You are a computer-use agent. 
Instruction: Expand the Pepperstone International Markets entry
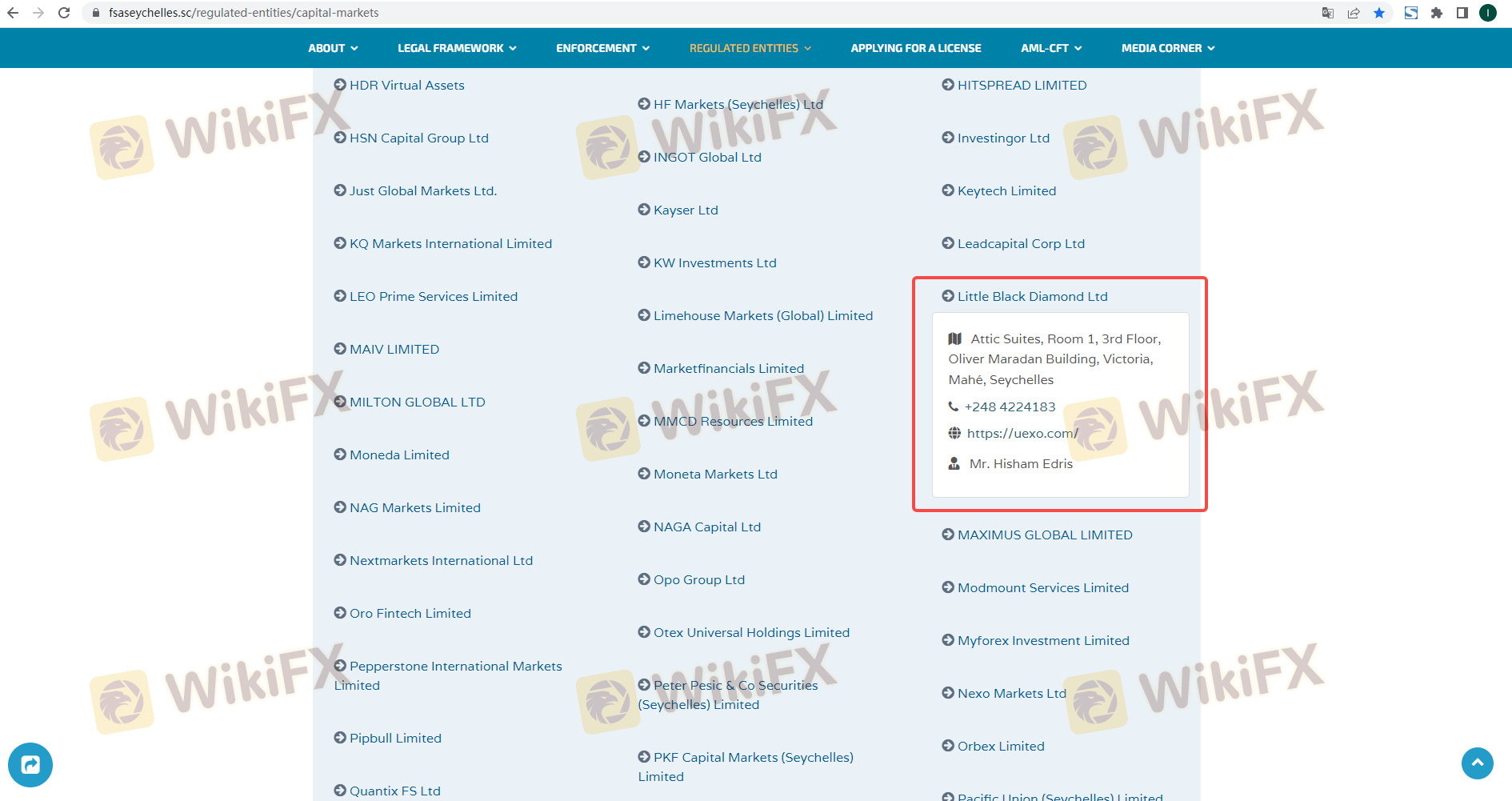tap(455, 667)
